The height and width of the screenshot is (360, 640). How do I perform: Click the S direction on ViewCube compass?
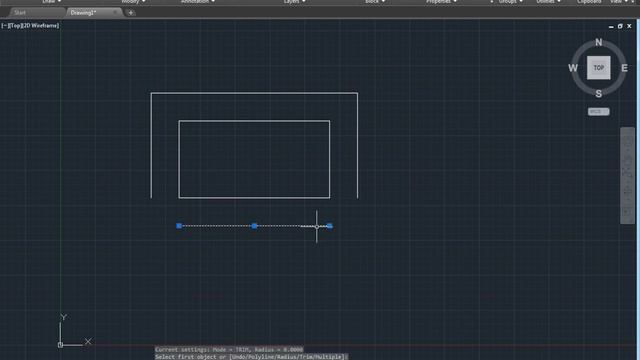[598, 94]
